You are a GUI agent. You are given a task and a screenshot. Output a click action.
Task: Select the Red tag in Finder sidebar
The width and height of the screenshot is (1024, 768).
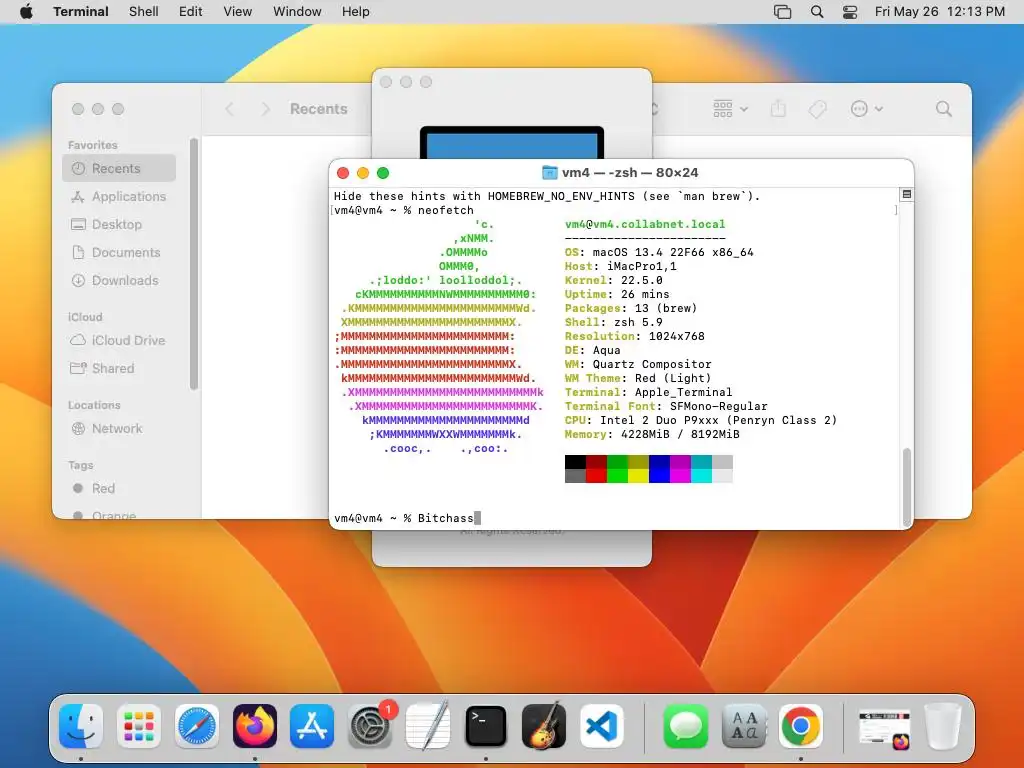coord(119,489)
